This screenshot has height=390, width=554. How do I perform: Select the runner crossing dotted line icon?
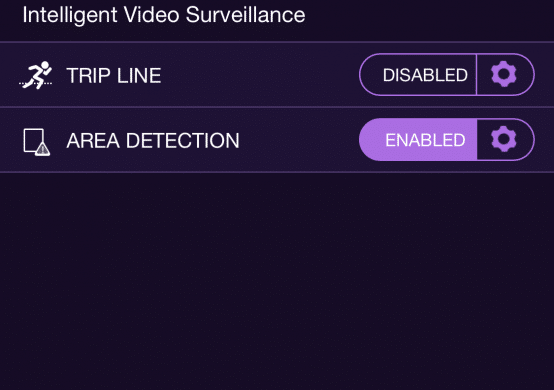coord(36,75)
